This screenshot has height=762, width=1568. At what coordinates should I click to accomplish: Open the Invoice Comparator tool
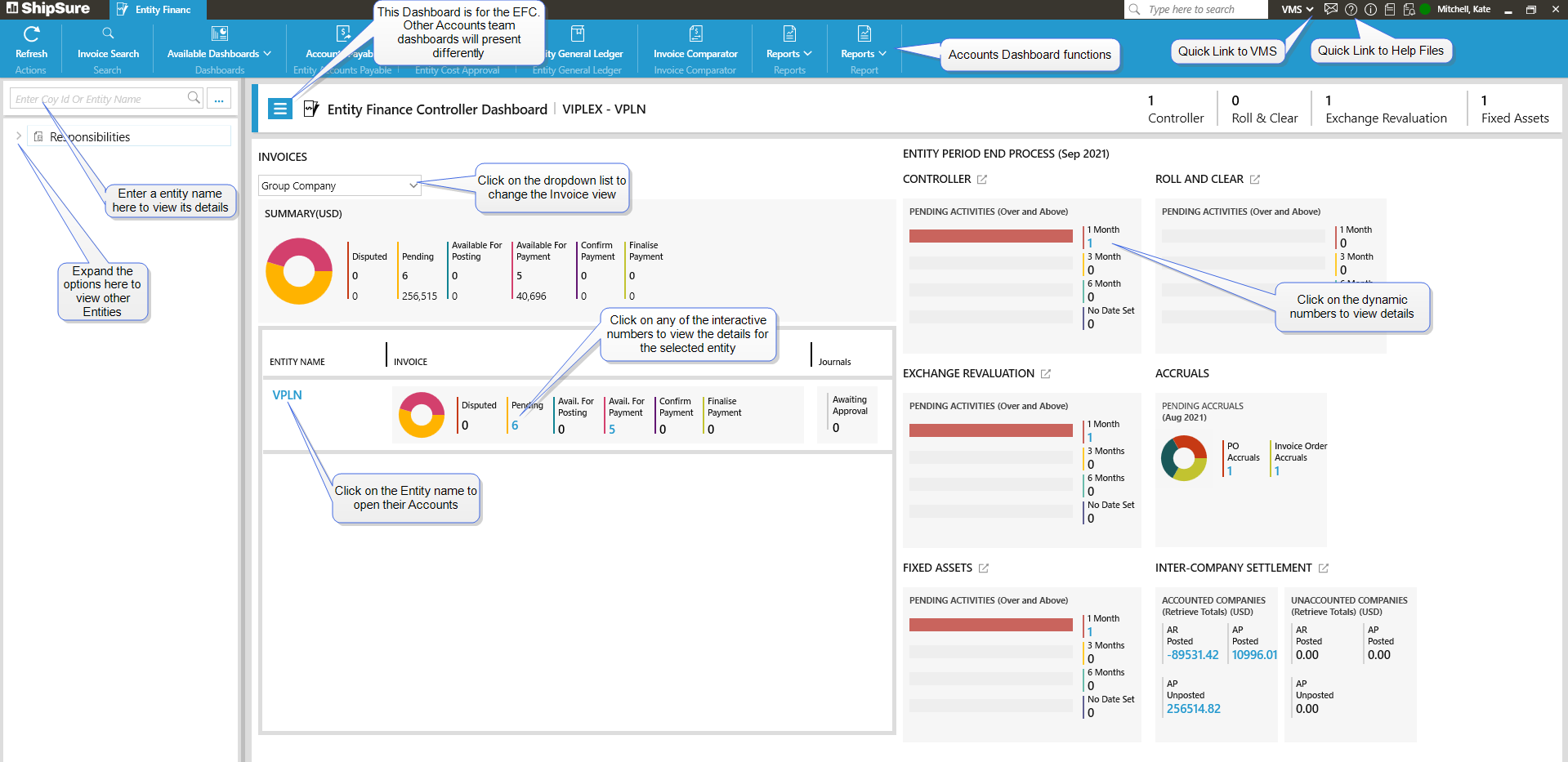coord(695,42)
